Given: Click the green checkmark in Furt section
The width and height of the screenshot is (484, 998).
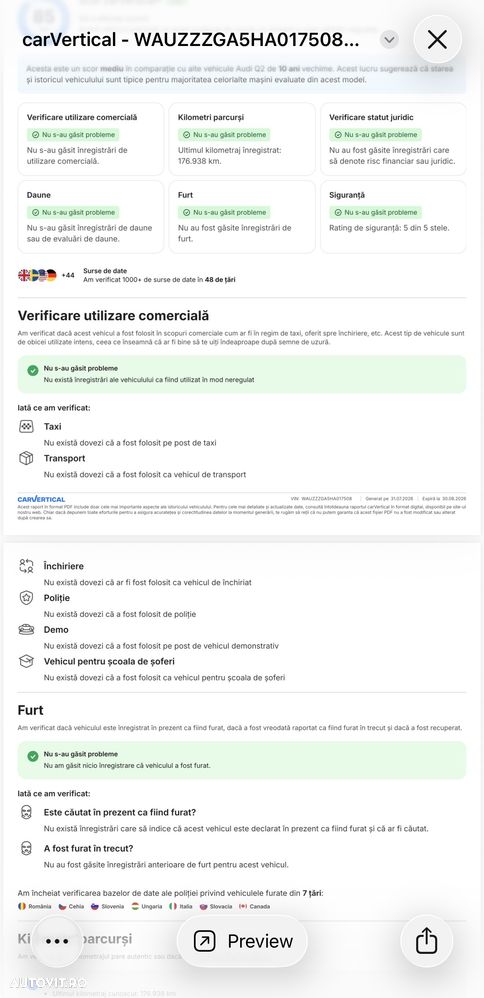Looking at the screenshot, I should (33, 756).
